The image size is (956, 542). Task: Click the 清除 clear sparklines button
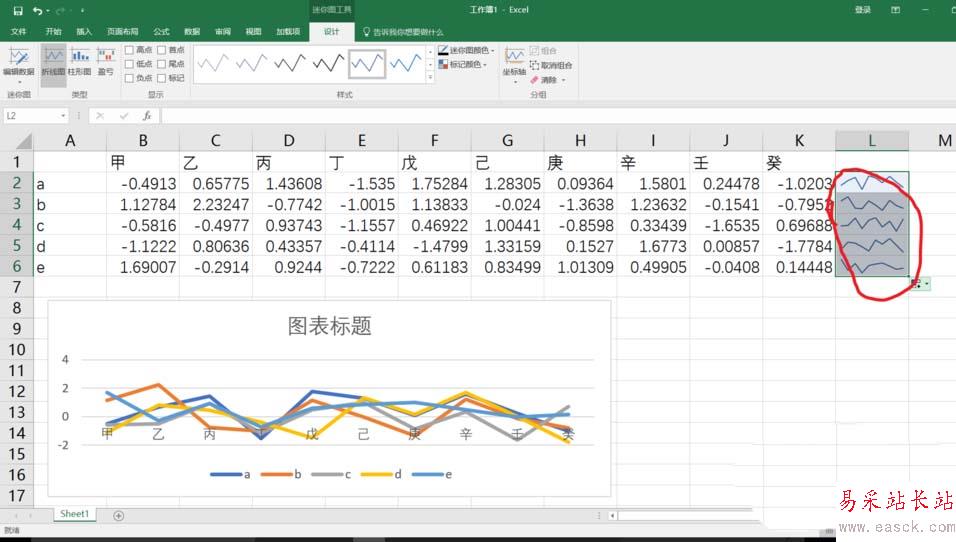(x=544, y=80)
